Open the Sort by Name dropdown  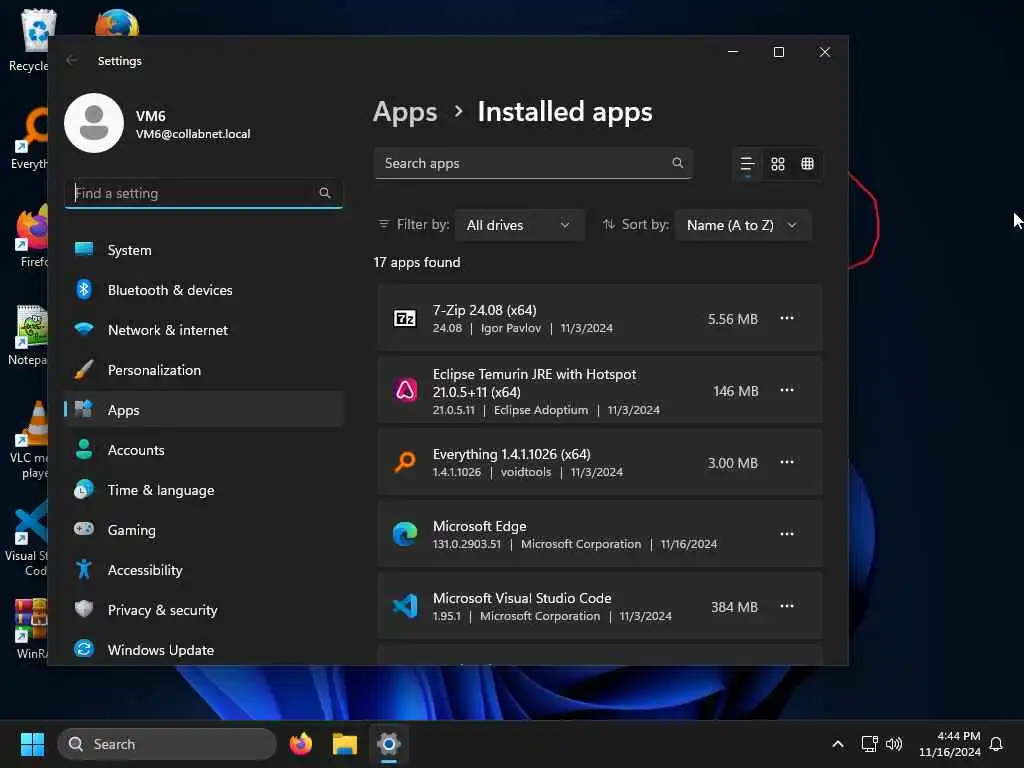[x=743, y=225]
